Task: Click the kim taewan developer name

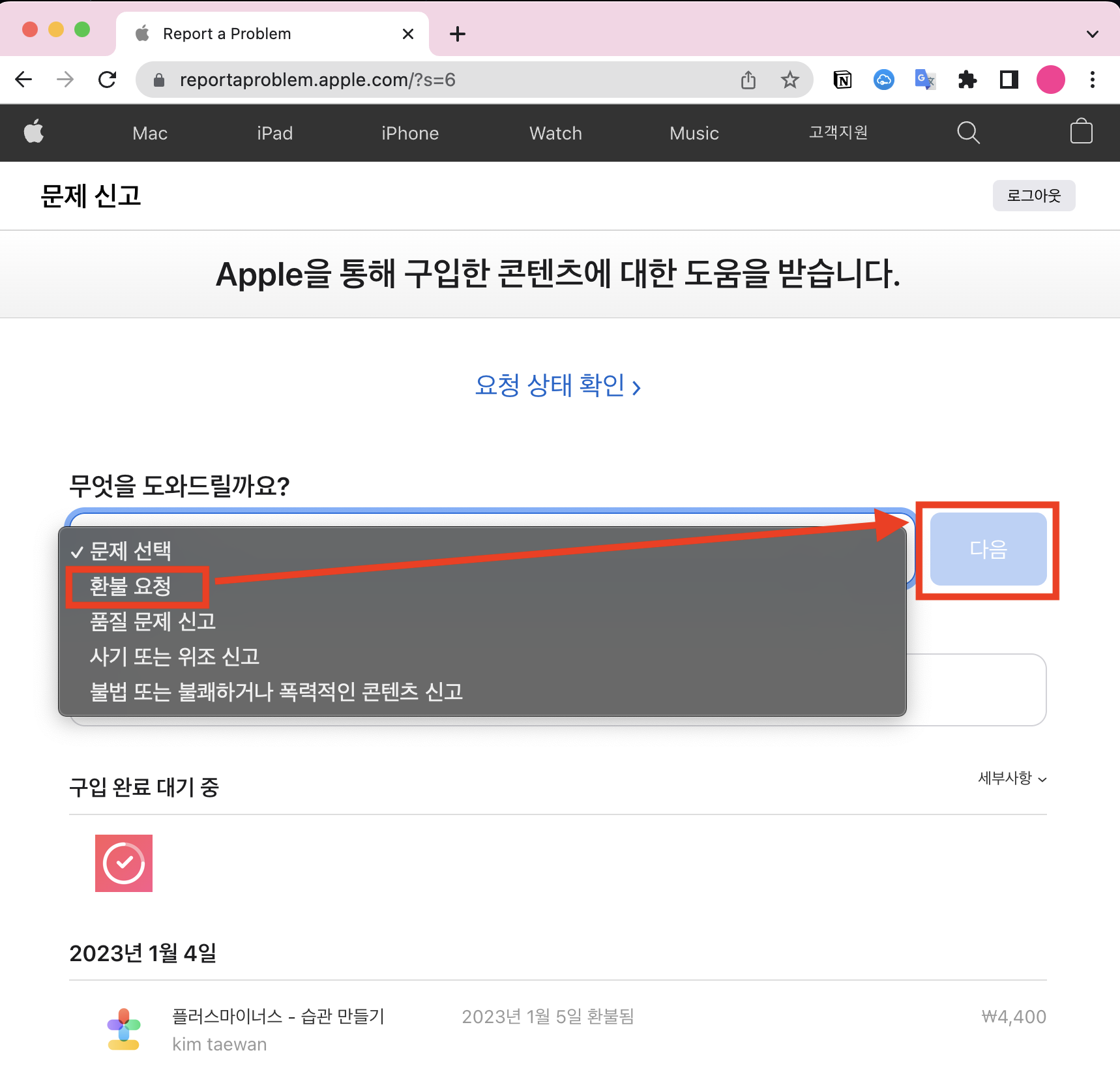Action: pos(219,1044)
